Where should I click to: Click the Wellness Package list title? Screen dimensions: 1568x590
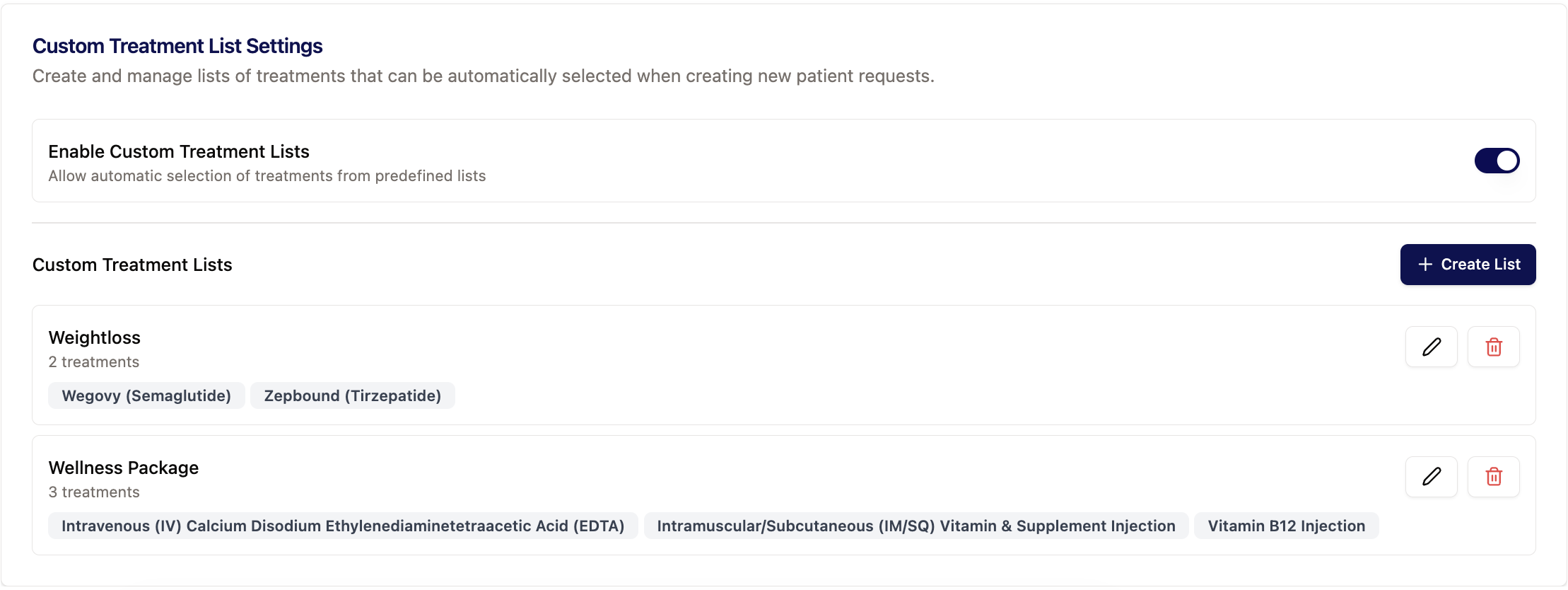click(x=124, y=468)
